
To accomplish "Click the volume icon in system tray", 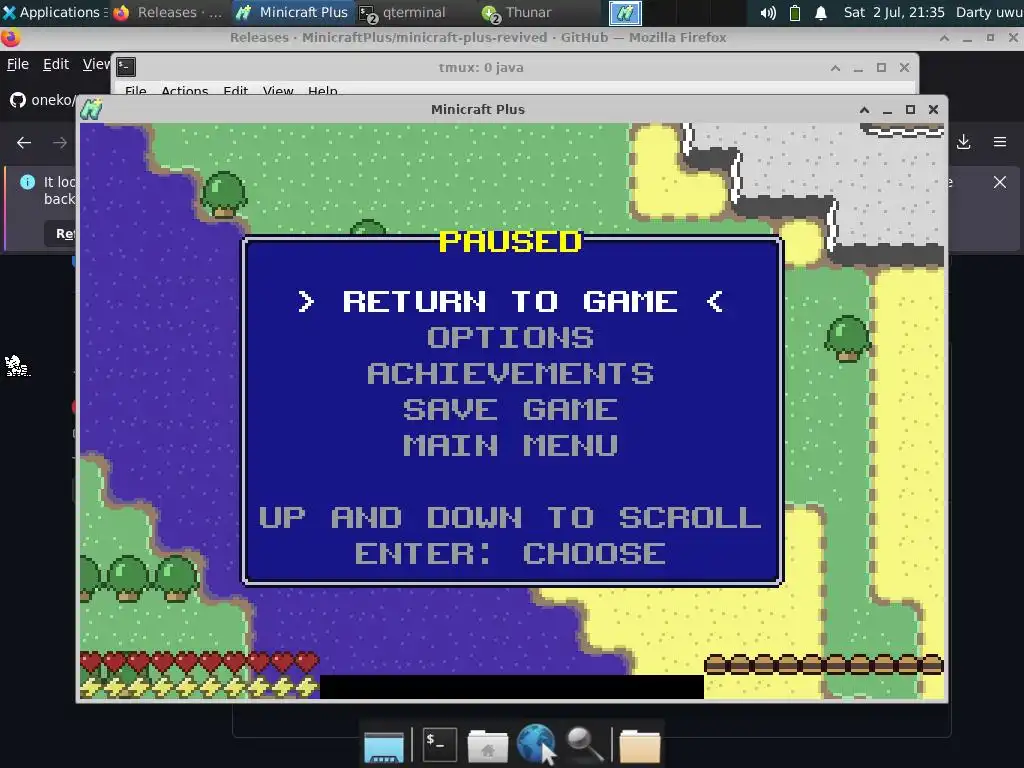I will [768, 12].
